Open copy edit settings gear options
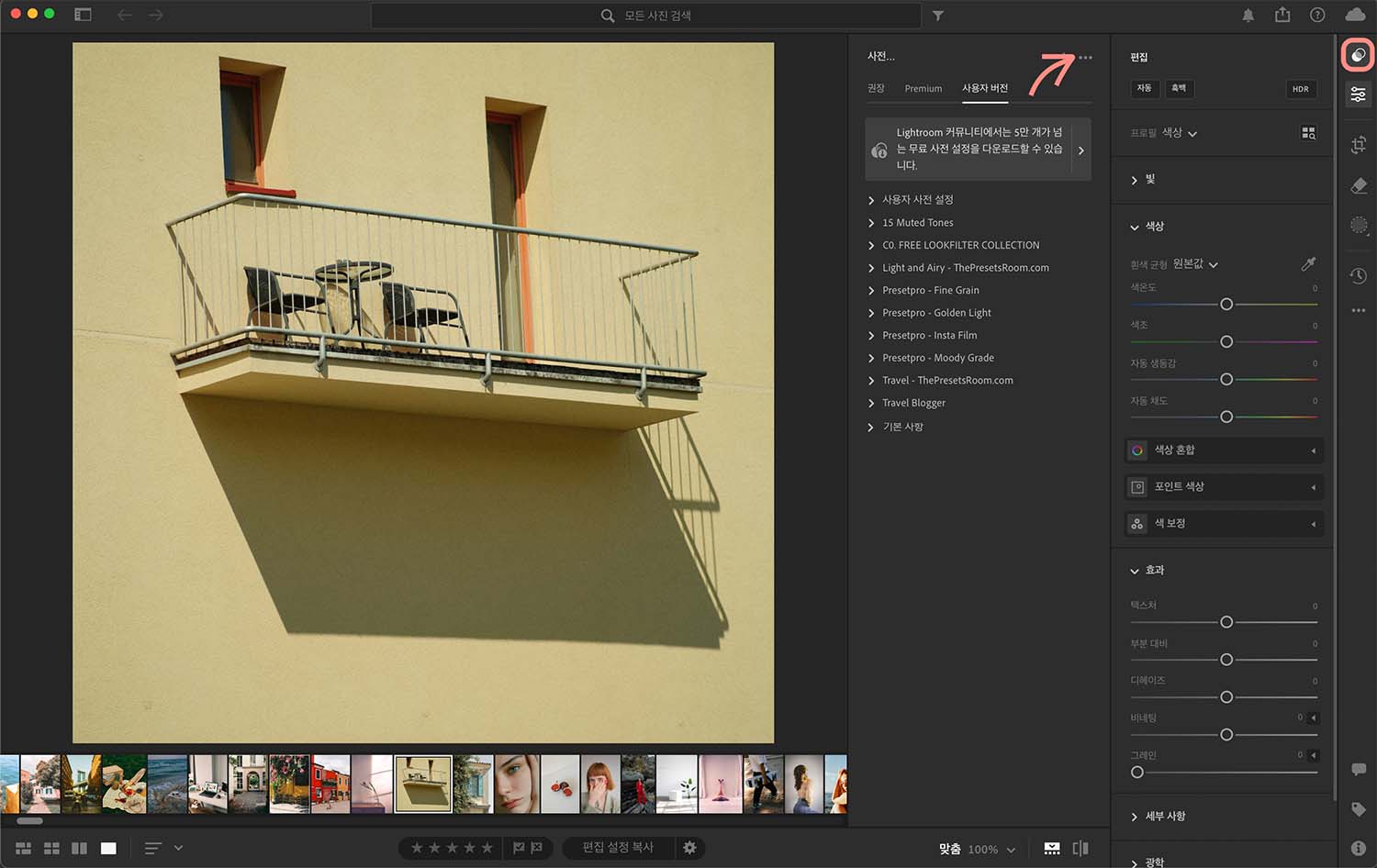The height and width of the screenshot is (868, 1377). click(x=689, y=848)
